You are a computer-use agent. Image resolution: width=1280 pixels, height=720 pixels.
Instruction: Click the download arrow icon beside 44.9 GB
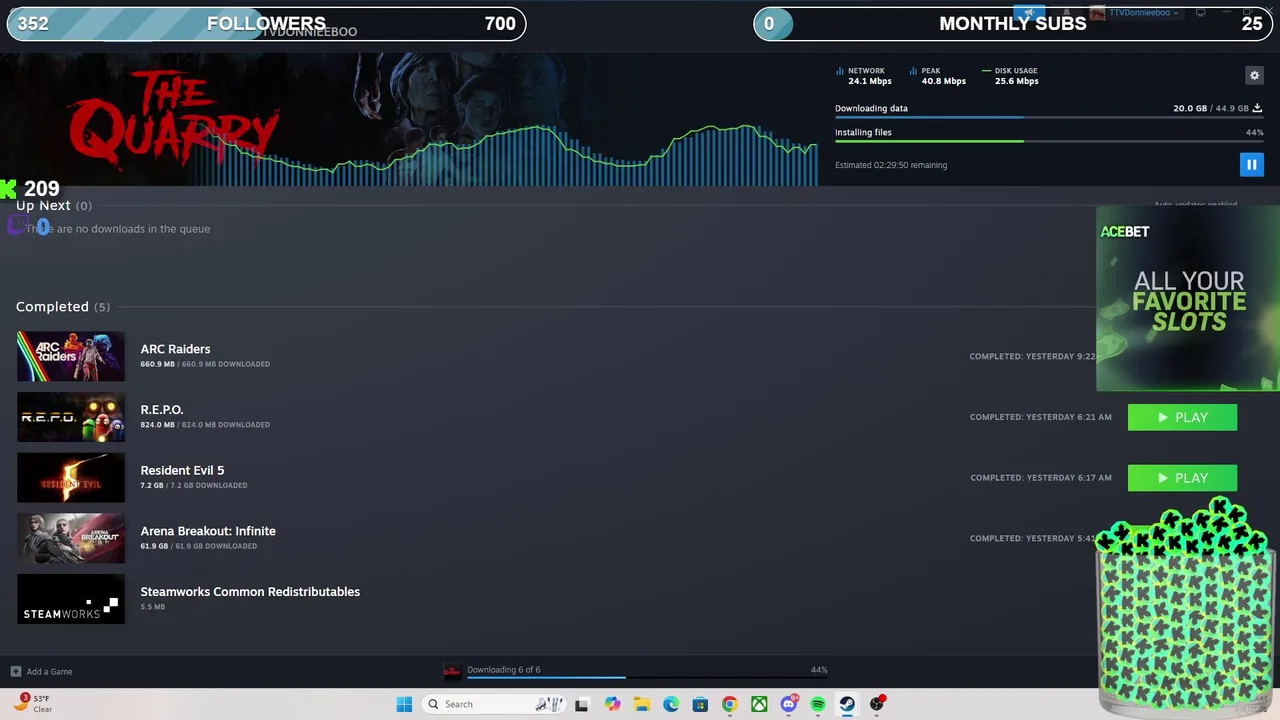tap(1257, 108)
